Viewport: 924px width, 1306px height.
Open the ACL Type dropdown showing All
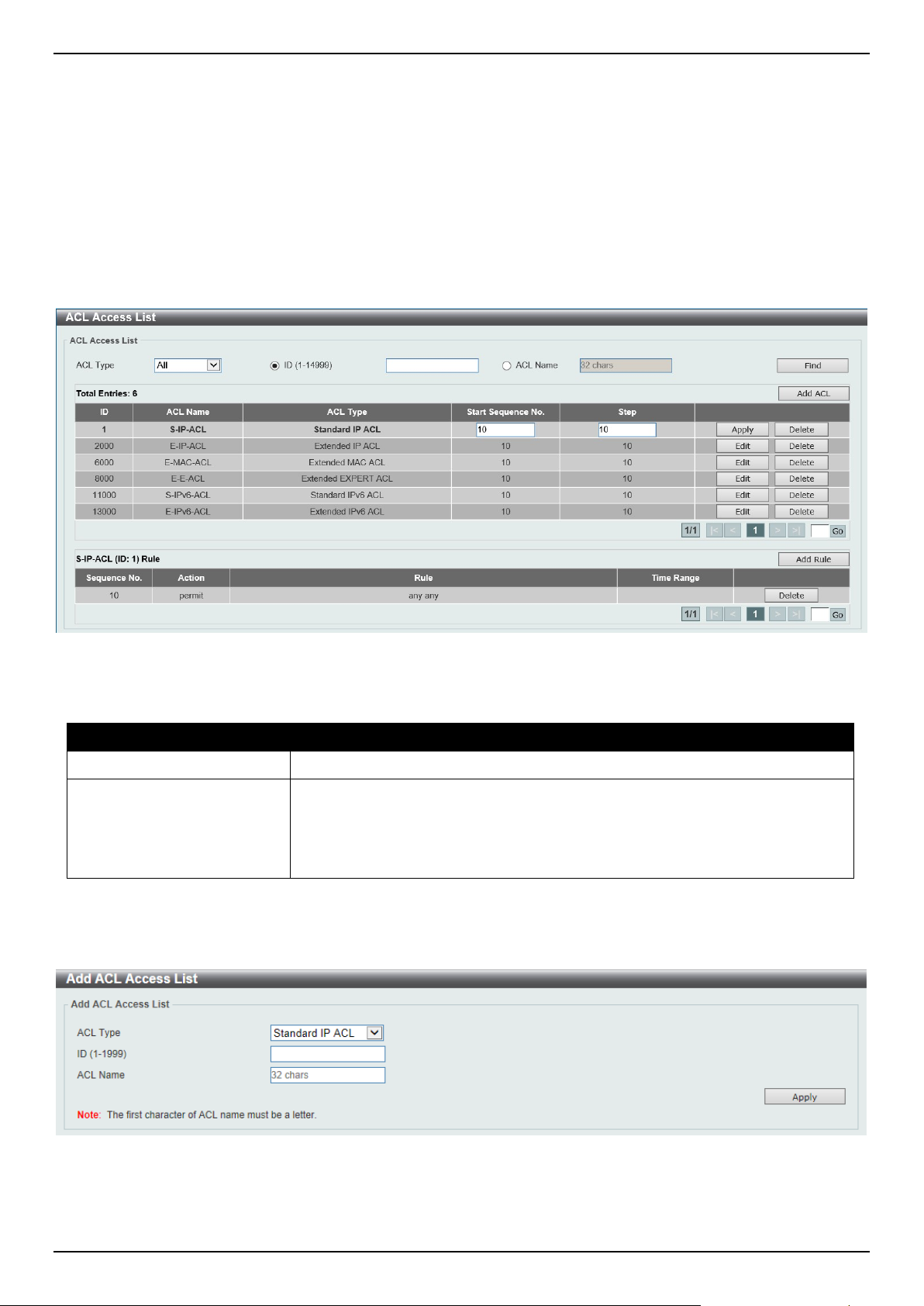click(188, 365)
